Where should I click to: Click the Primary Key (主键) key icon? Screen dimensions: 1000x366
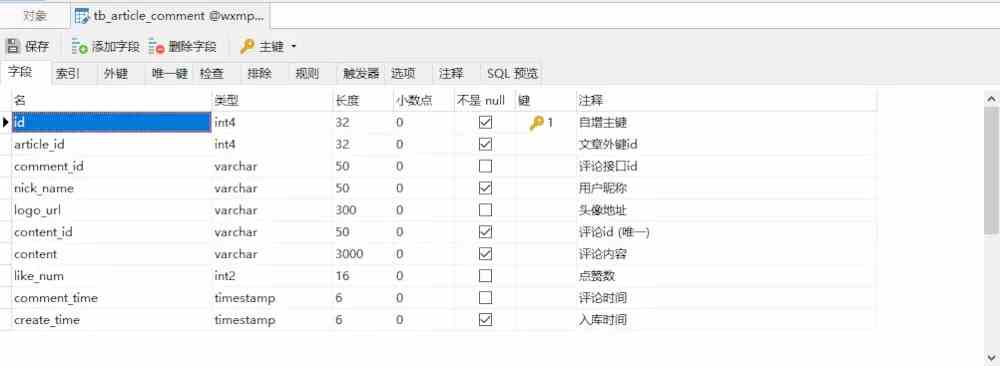tap(247, 47)
